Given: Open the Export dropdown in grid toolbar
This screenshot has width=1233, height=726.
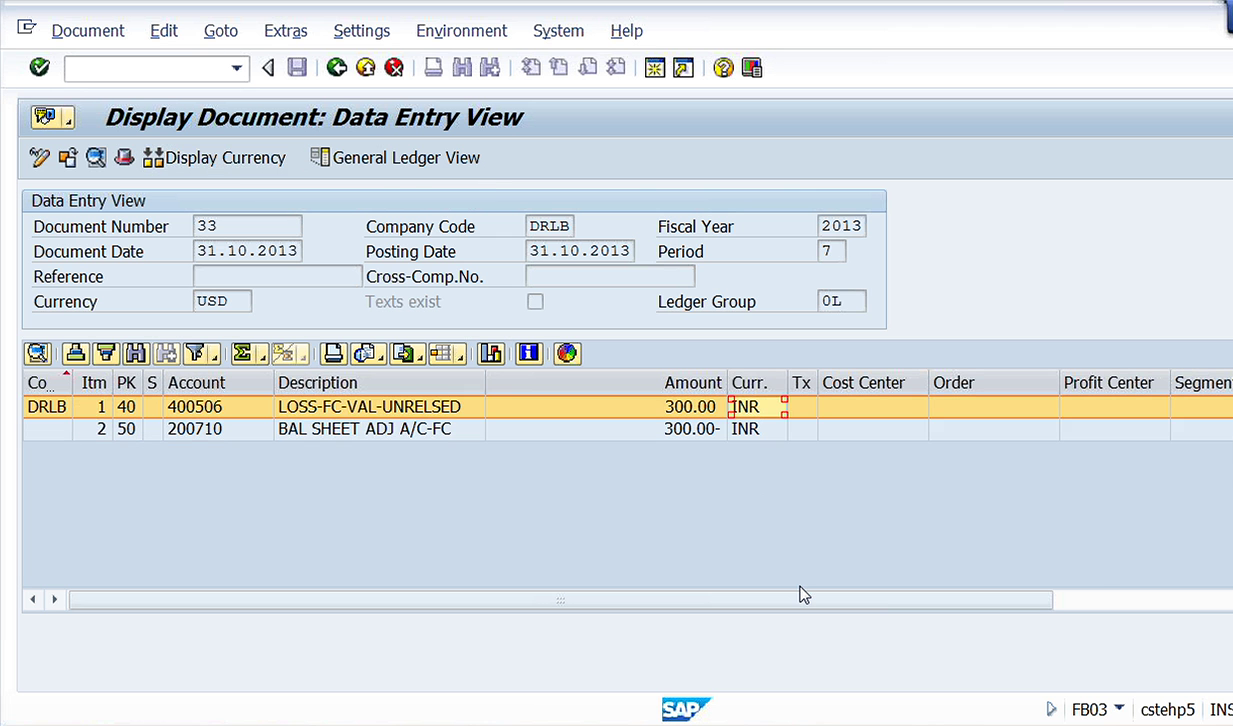Looking at the screenshot, I should [x=408, y=353].
